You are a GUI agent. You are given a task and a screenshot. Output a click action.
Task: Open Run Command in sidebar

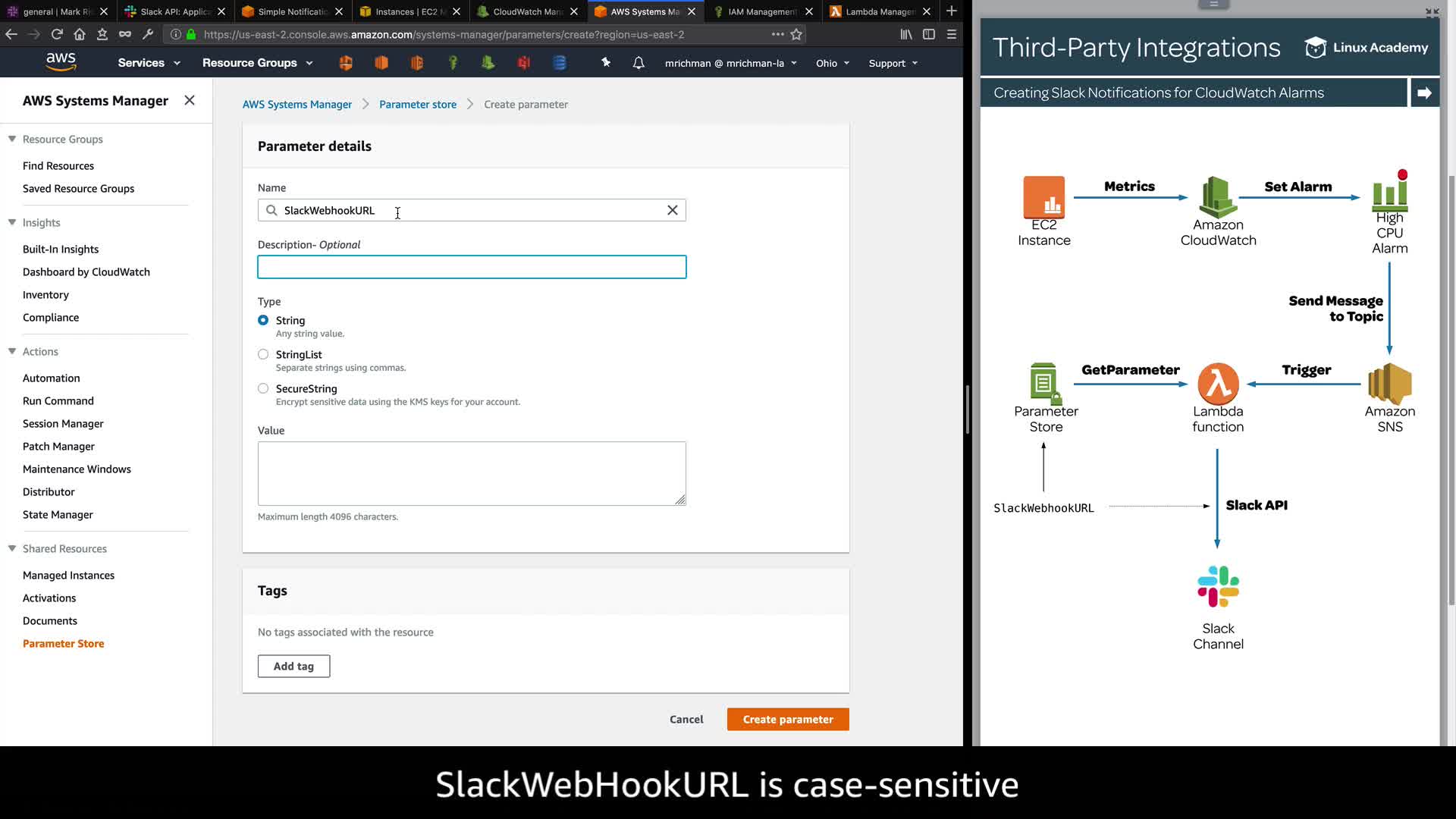point(58,400)
